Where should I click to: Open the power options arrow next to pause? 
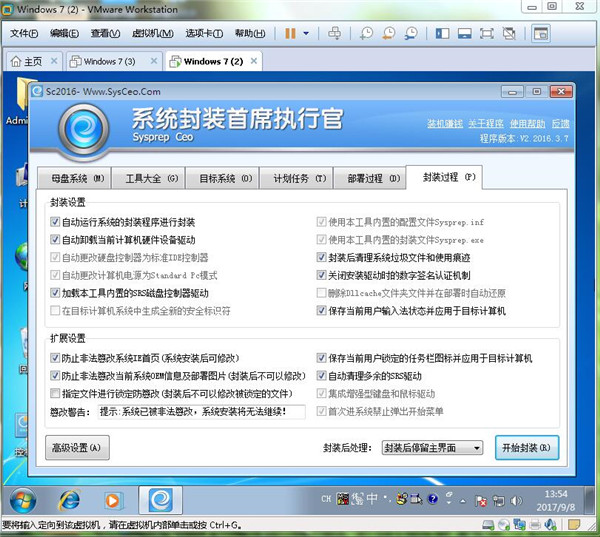point(306,34)
